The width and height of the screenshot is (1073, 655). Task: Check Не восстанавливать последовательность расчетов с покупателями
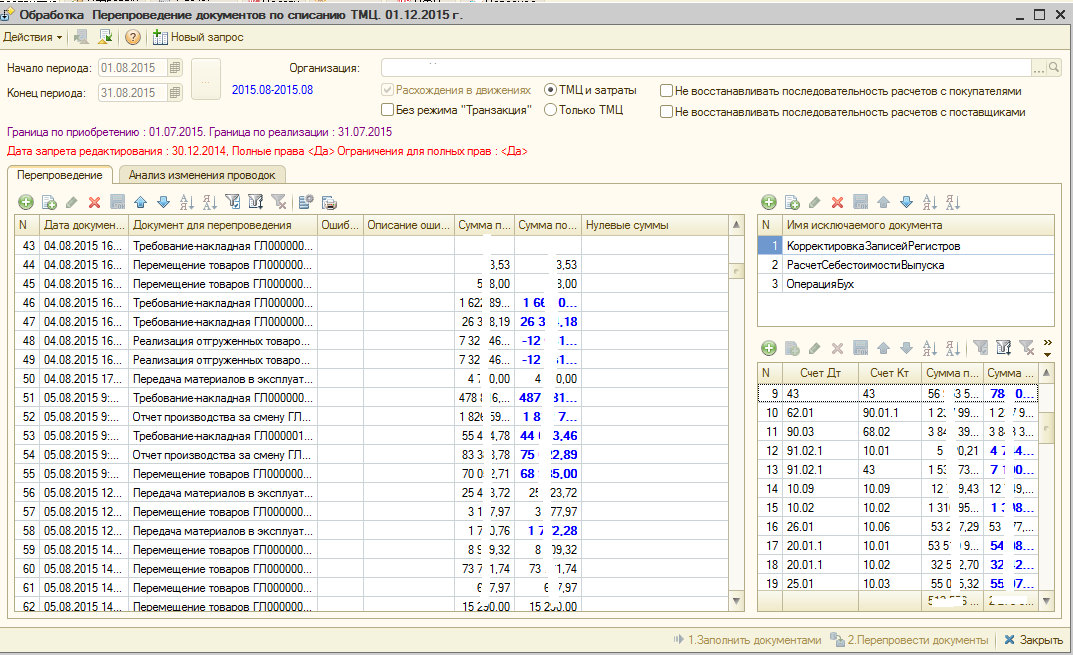tap(666, 90)
